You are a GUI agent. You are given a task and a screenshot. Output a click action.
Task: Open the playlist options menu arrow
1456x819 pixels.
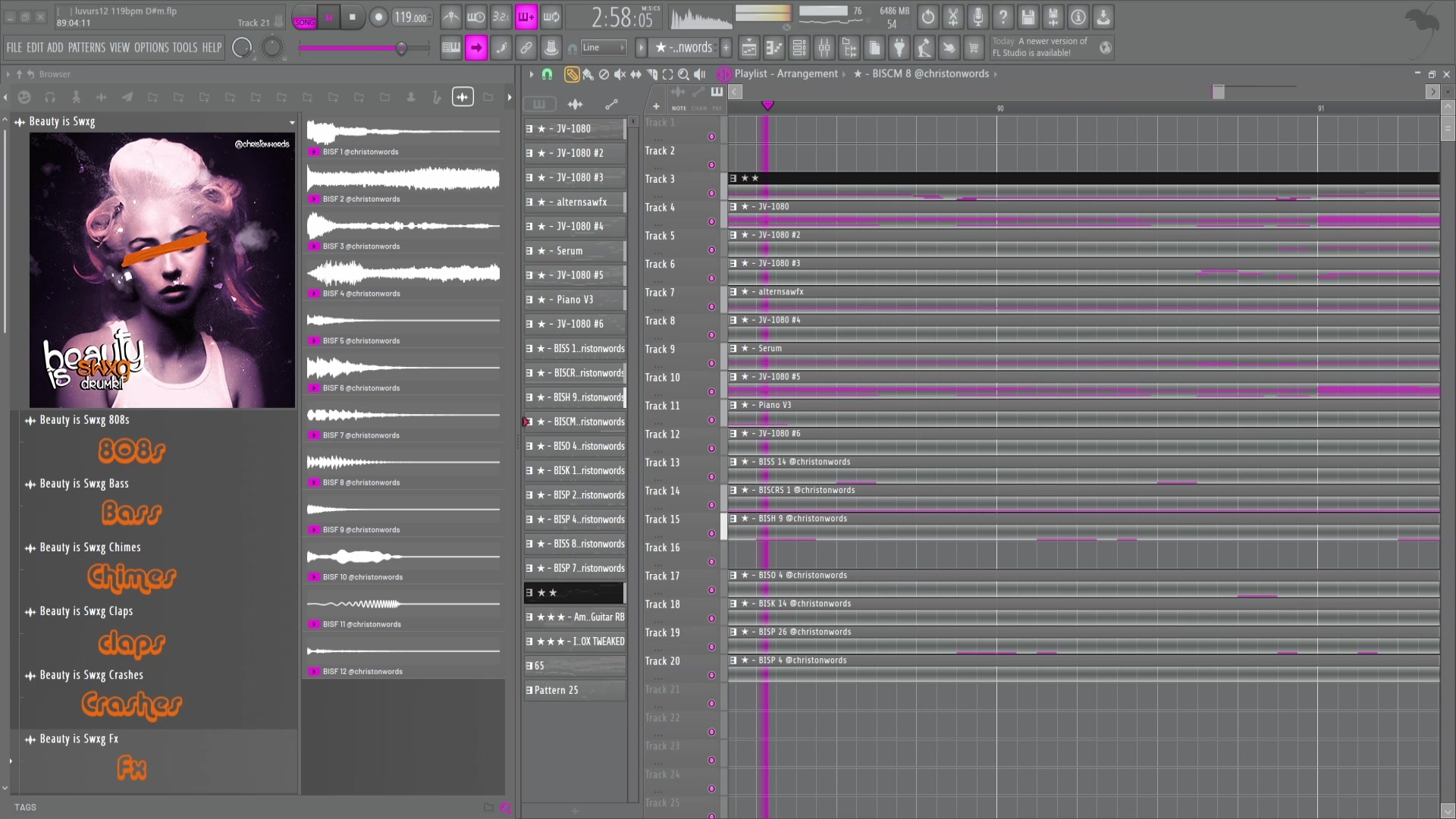coord(531,74)
